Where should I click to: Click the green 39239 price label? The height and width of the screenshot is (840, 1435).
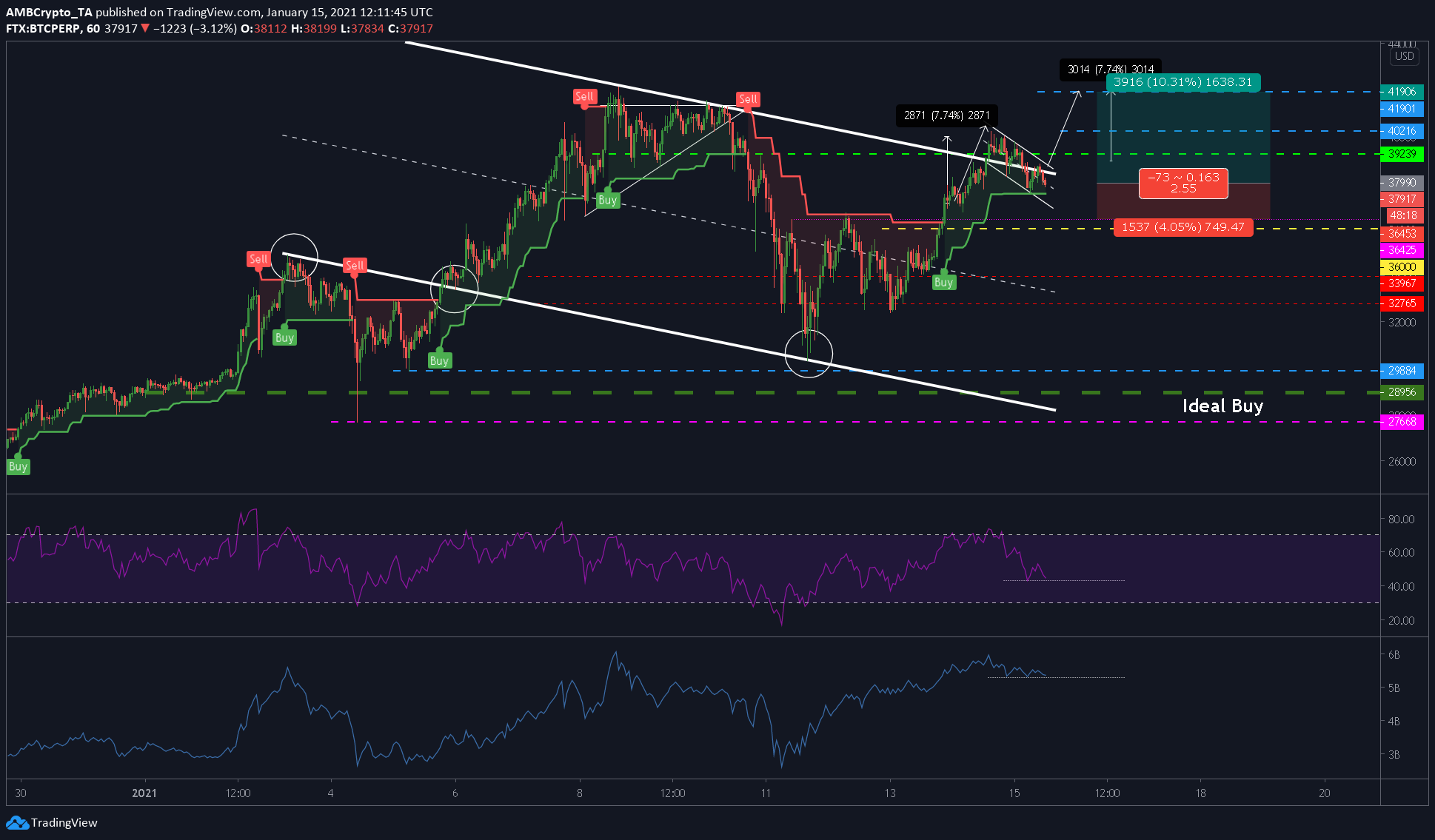1402,154
